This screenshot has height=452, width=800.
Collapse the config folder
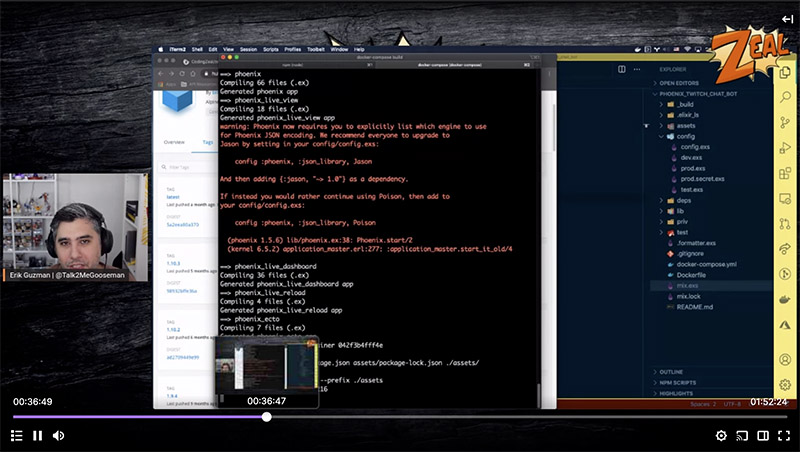(685, 136)
